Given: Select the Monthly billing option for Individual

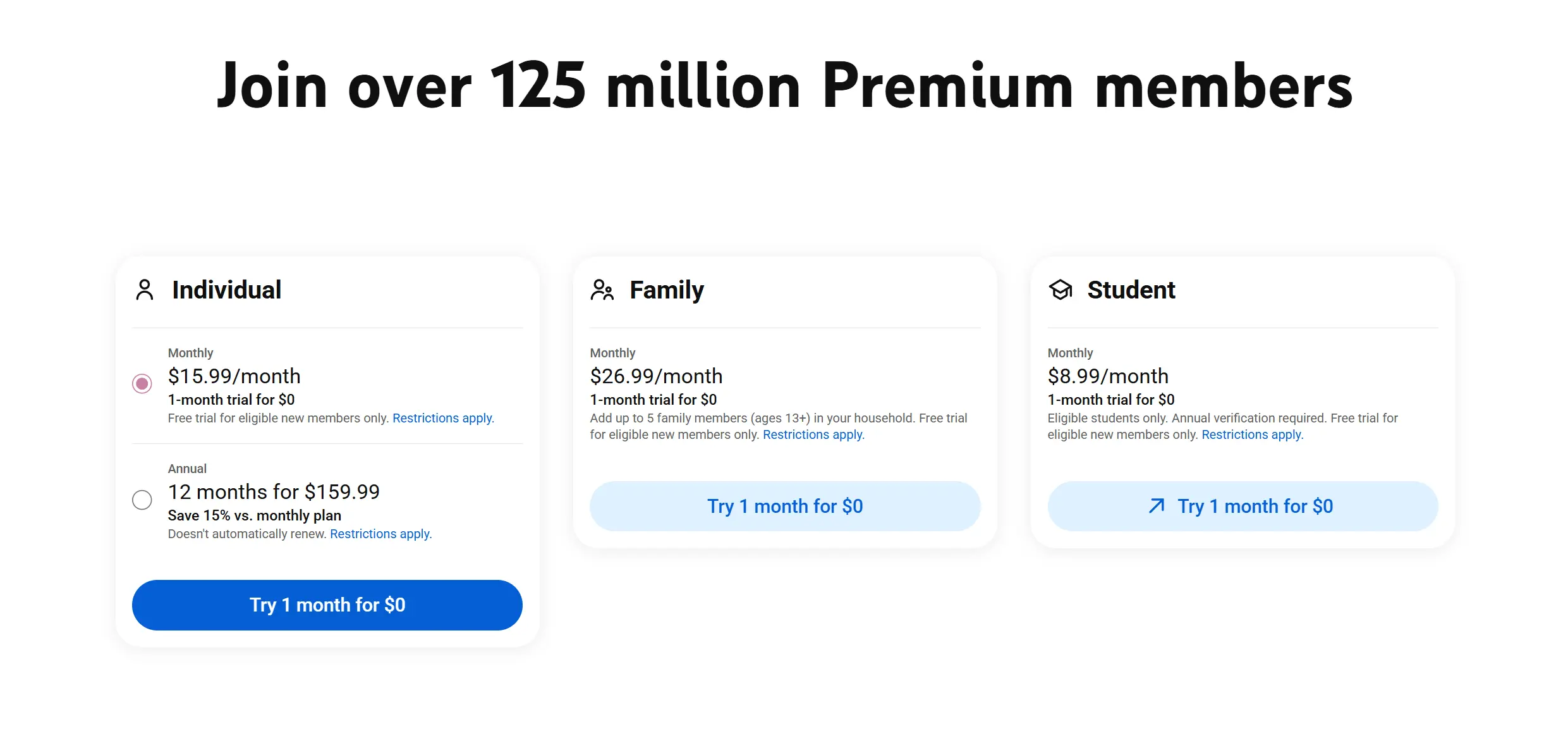Looking at the screenshot, I should pos(143,383).
